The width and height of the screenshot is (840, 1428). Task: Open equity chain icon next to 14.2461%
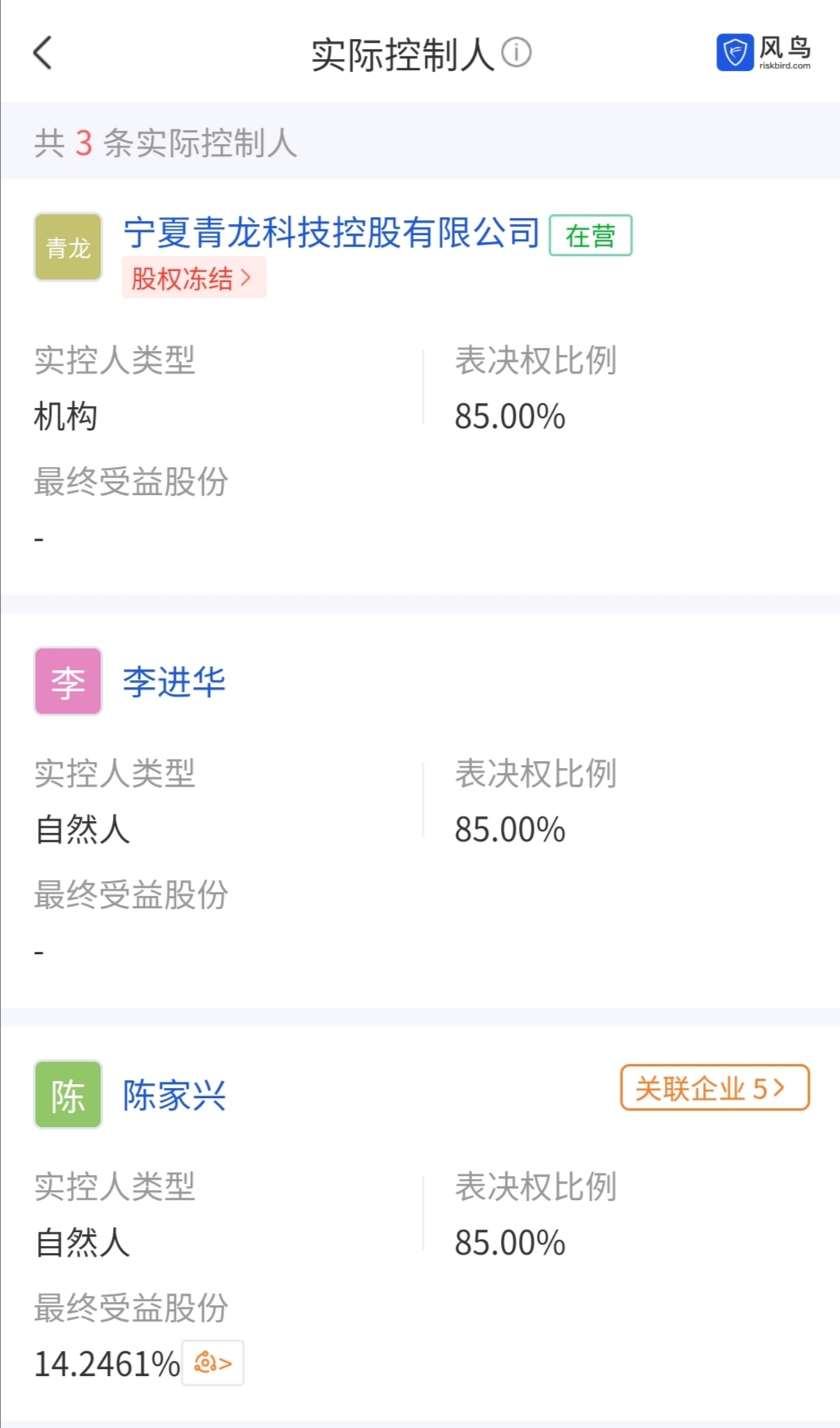tap(213, 1363)
